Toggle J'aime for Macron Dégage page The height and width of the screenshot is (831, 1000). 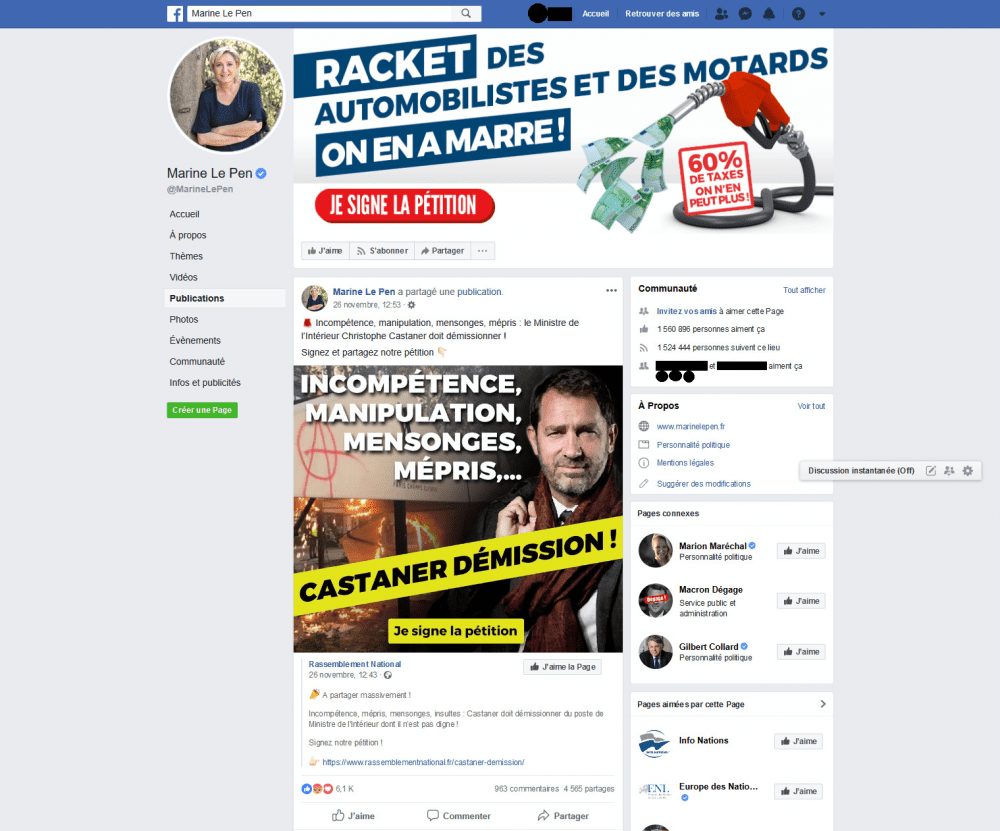tap(801, 601)
